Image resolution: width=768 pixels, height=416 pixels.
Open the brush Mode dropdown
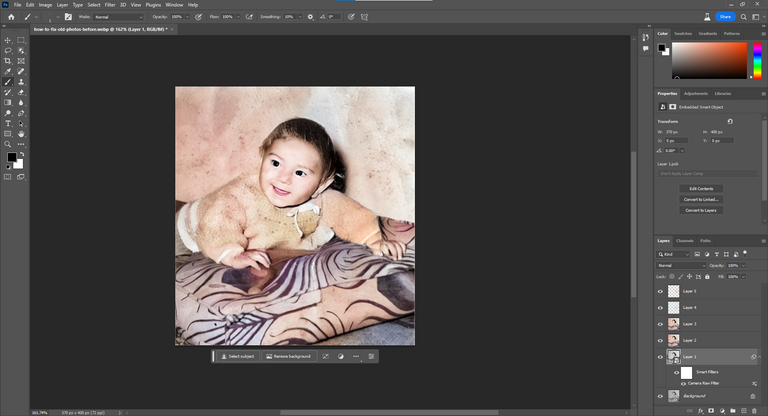[117, 17]
